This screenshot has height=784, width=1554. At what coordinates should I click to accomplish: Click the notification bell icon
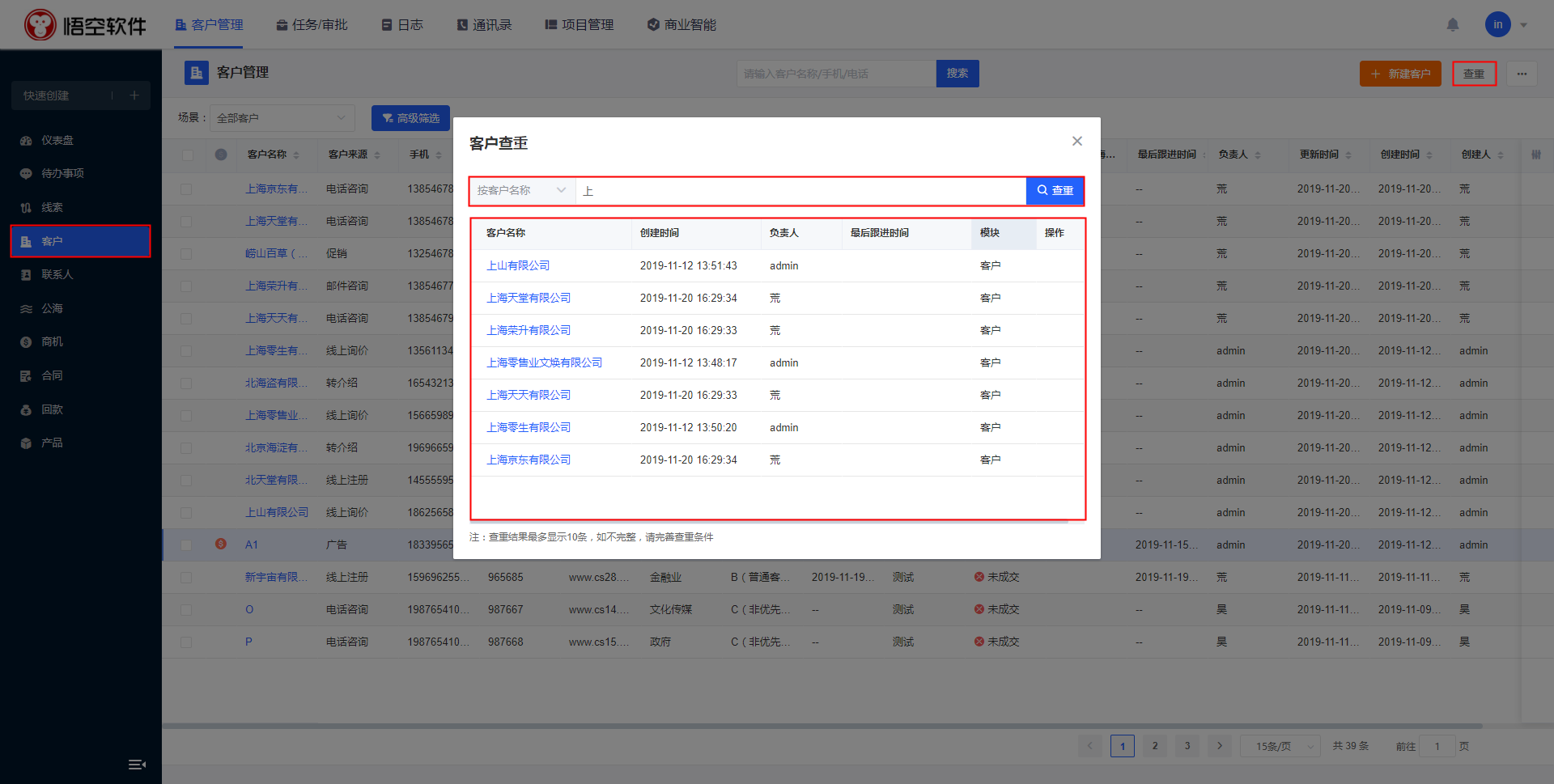click(1453, 25)
